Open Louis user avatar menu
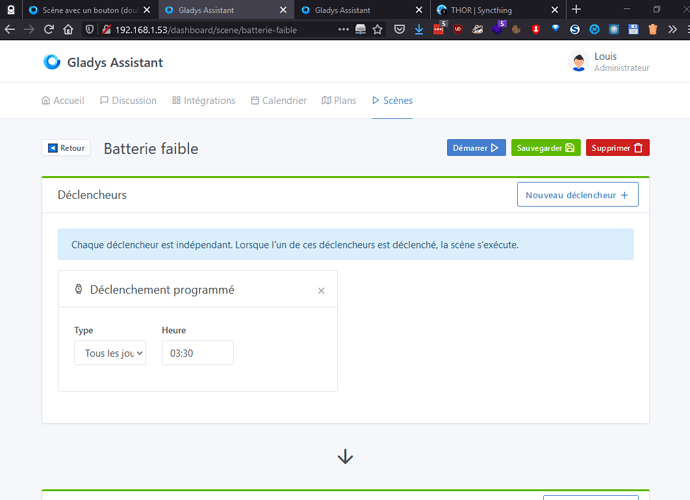 [579, 62]
